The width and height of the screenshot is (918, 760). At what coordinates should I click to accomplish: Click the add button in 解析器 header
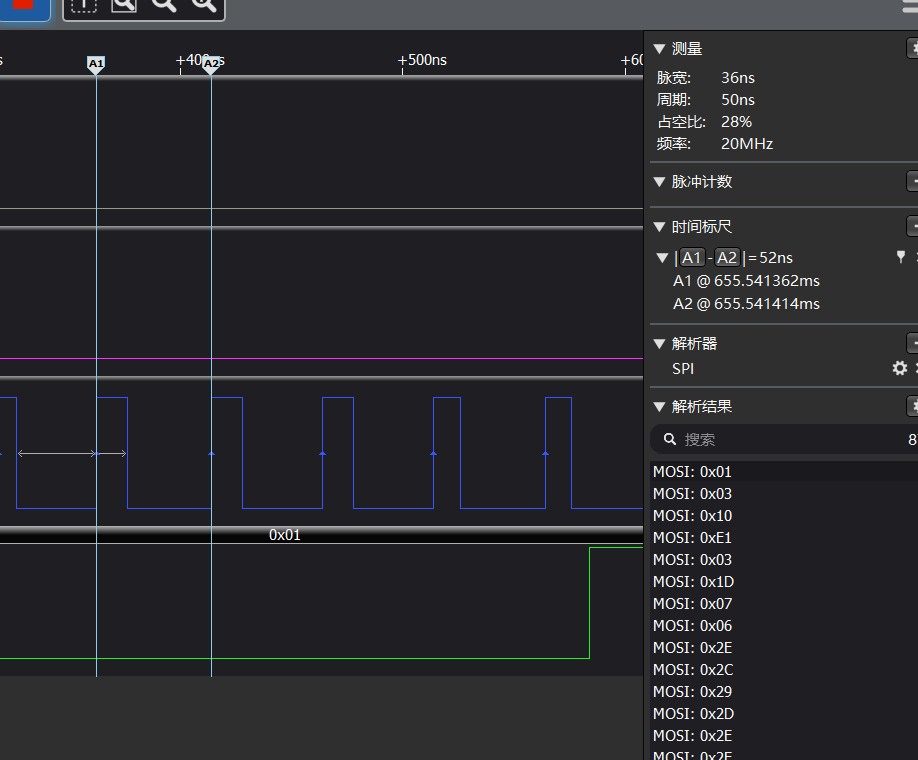tap(913, 344)
